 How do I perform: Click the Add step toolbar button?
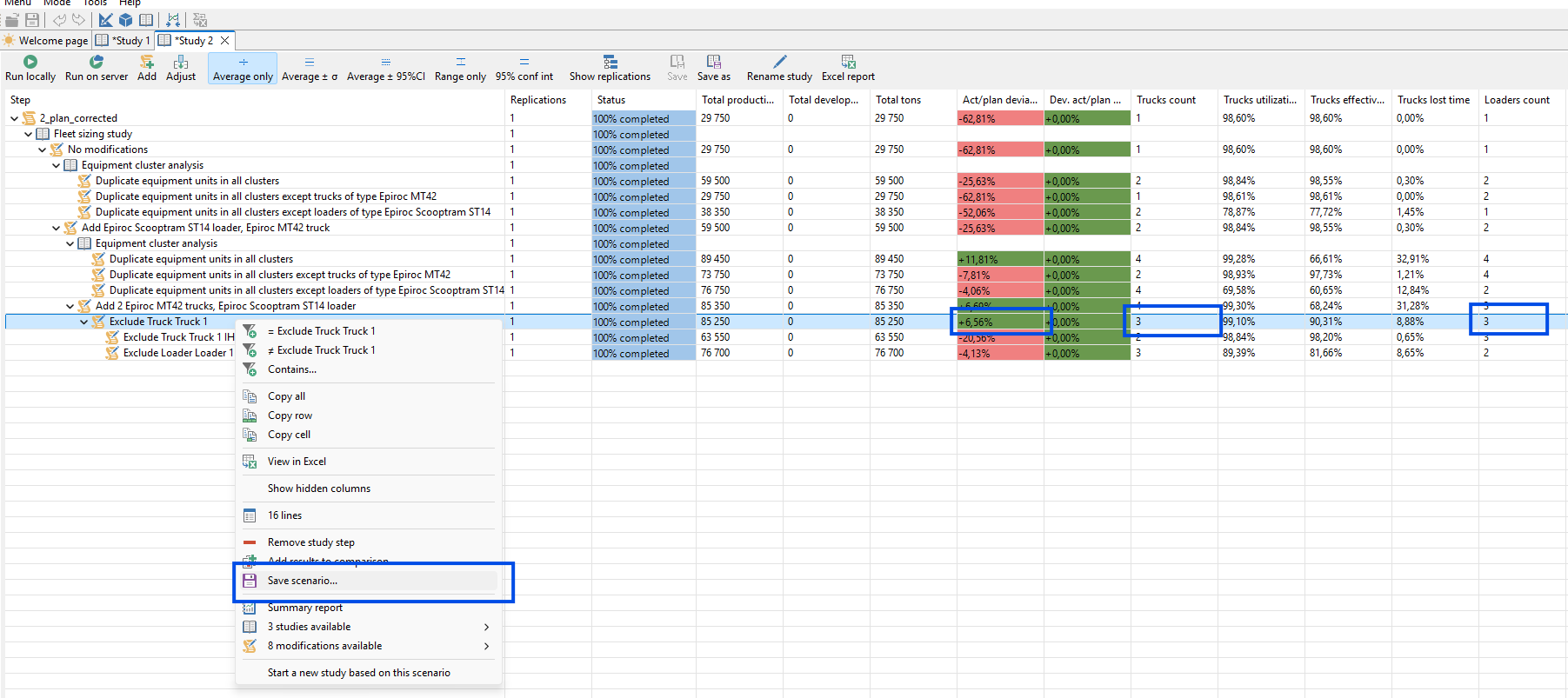click(x=147, y=69)
